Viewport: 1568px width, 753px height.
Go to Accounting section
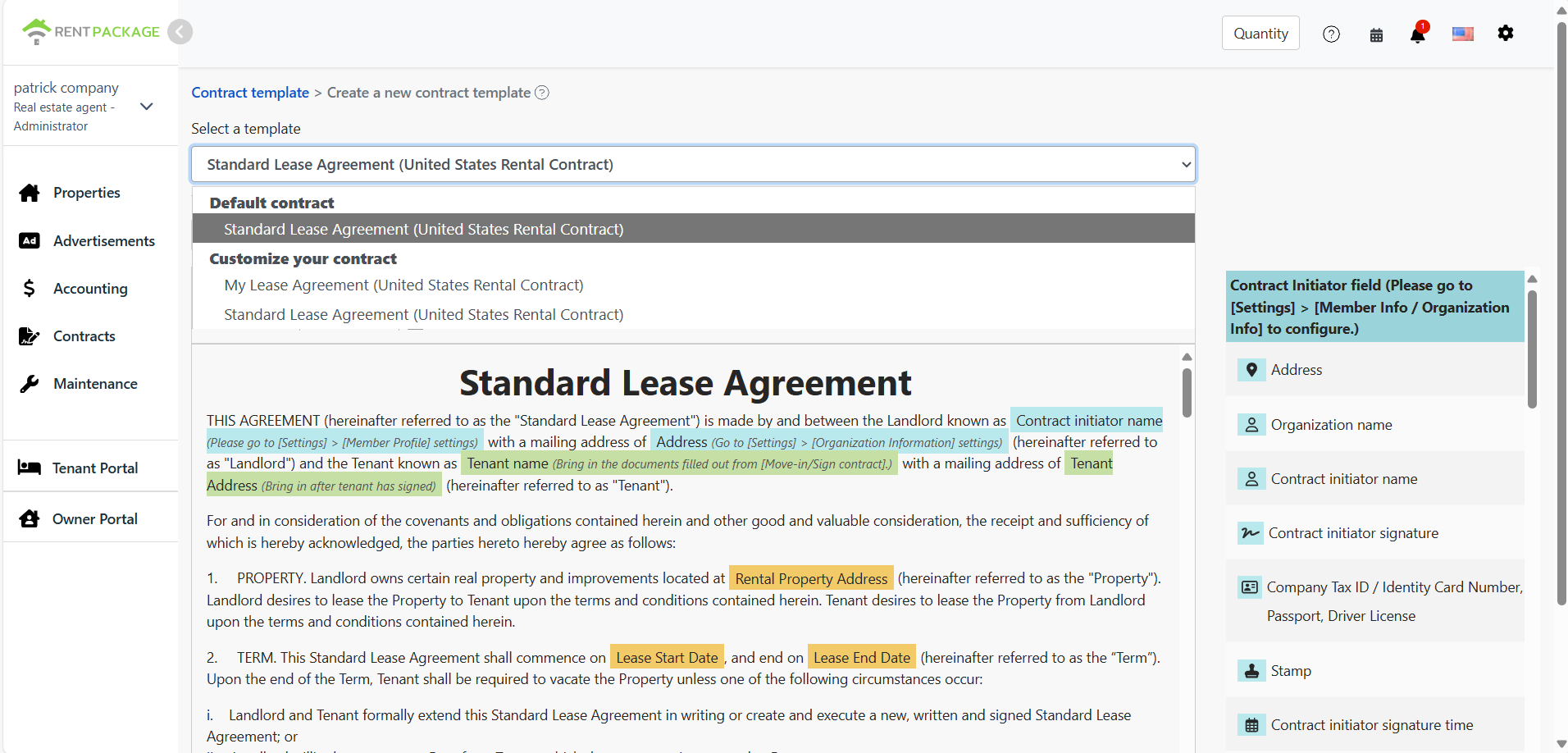tap(90, 289)
